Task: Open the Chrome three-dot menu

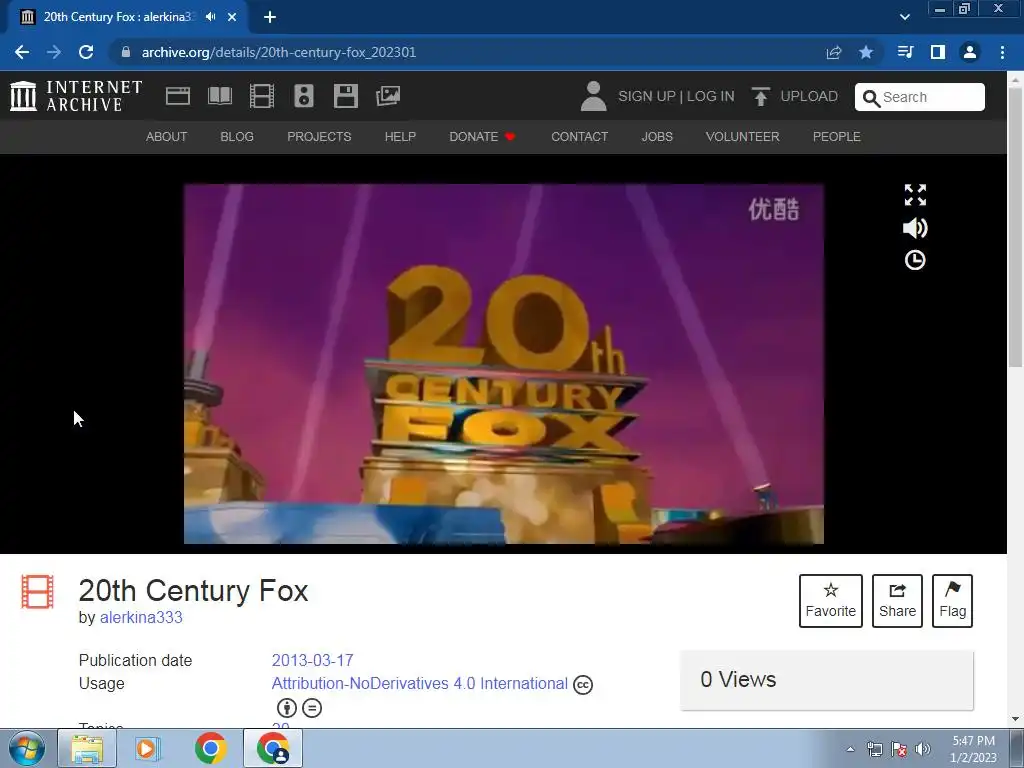Action: coord(1002,52)
